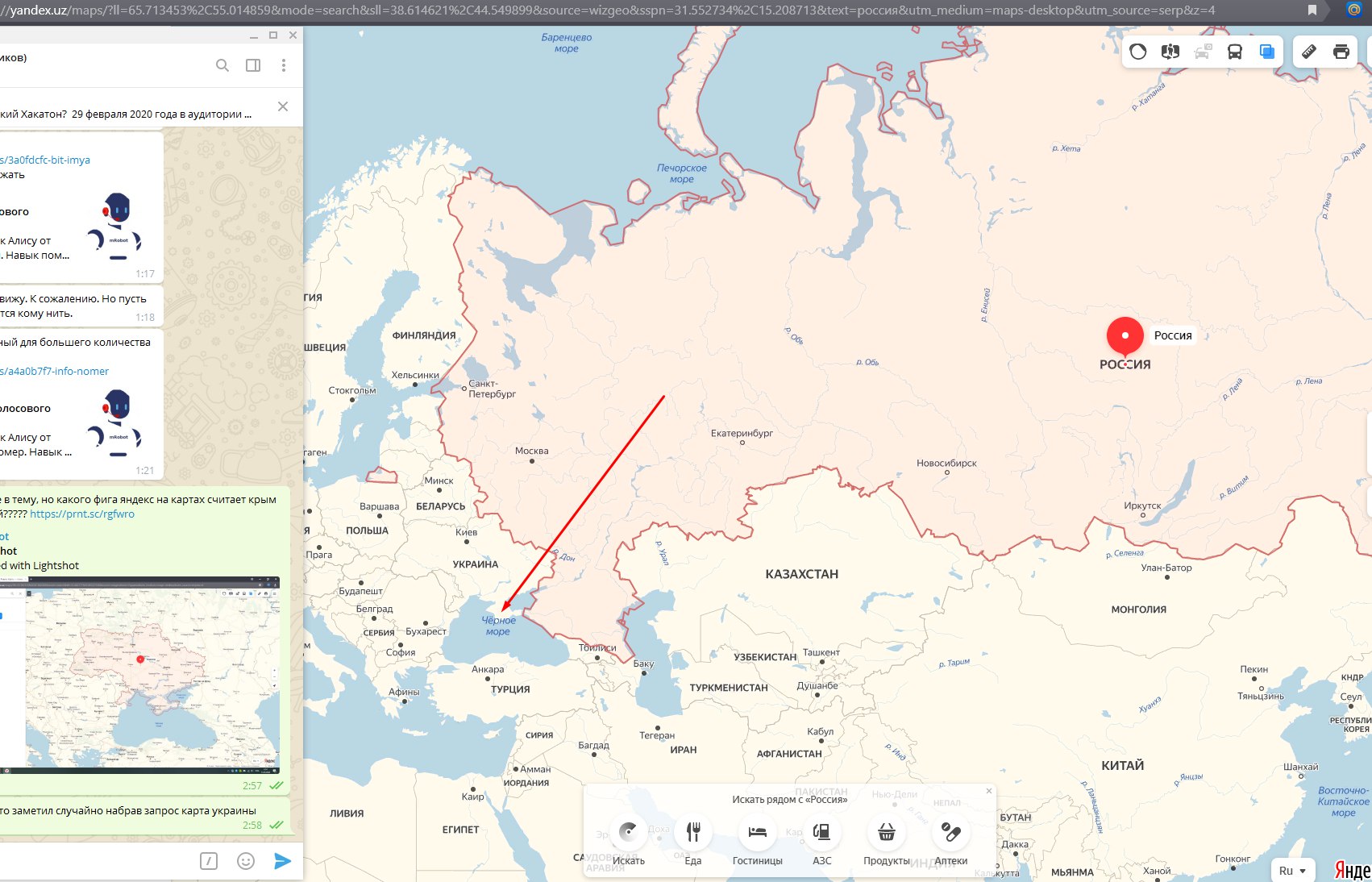Click the Москва city label on map

click(532, 451)
